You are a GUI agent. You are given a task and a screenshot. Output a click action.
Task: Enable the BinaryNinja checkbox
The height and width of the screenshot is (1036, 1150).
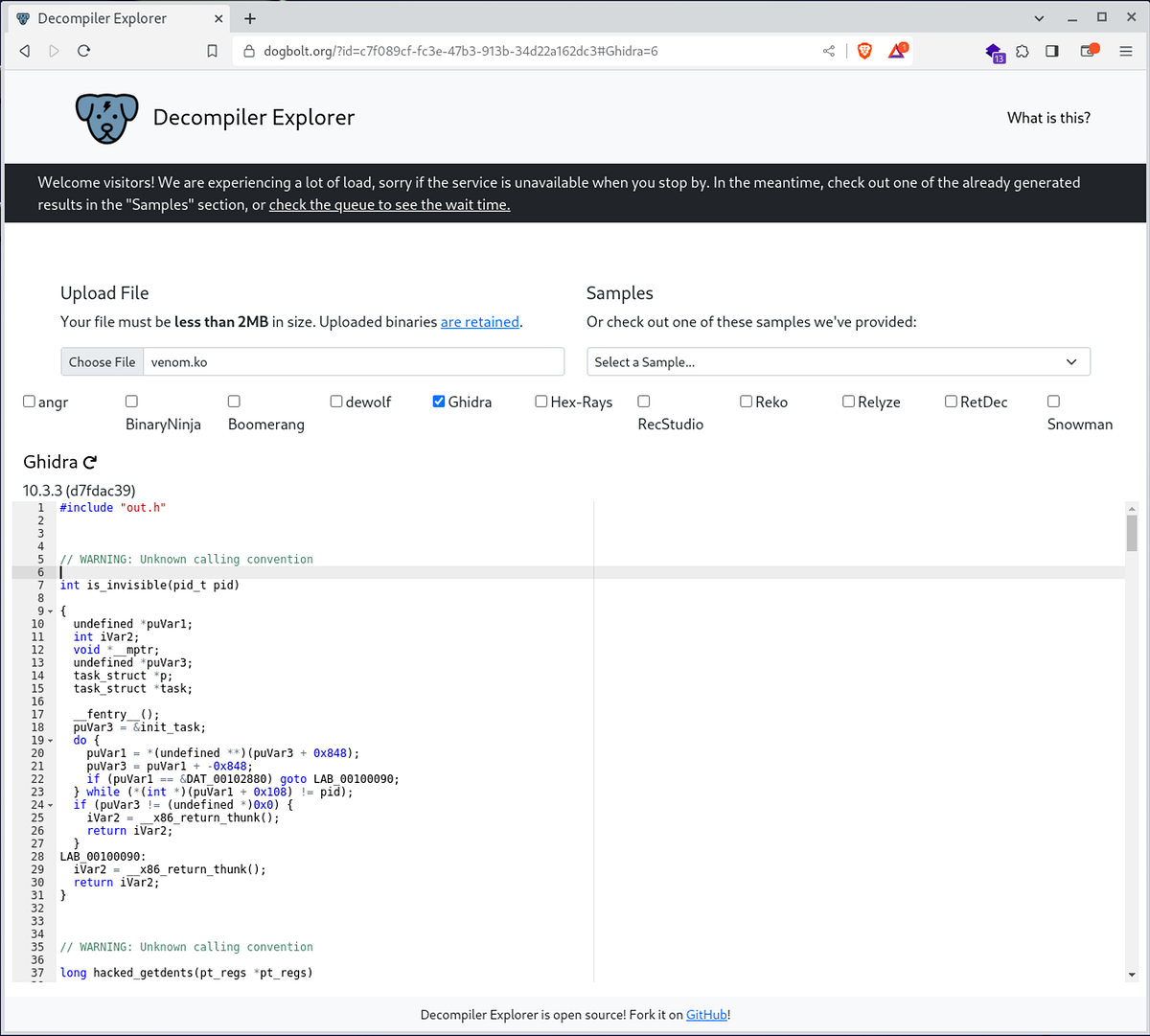pos(131,402)
